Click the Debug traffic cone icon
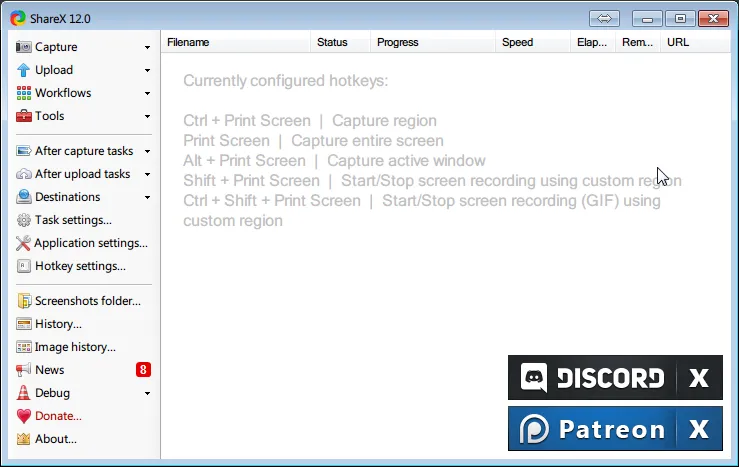 pyautogui.click(x=24, y=393)
